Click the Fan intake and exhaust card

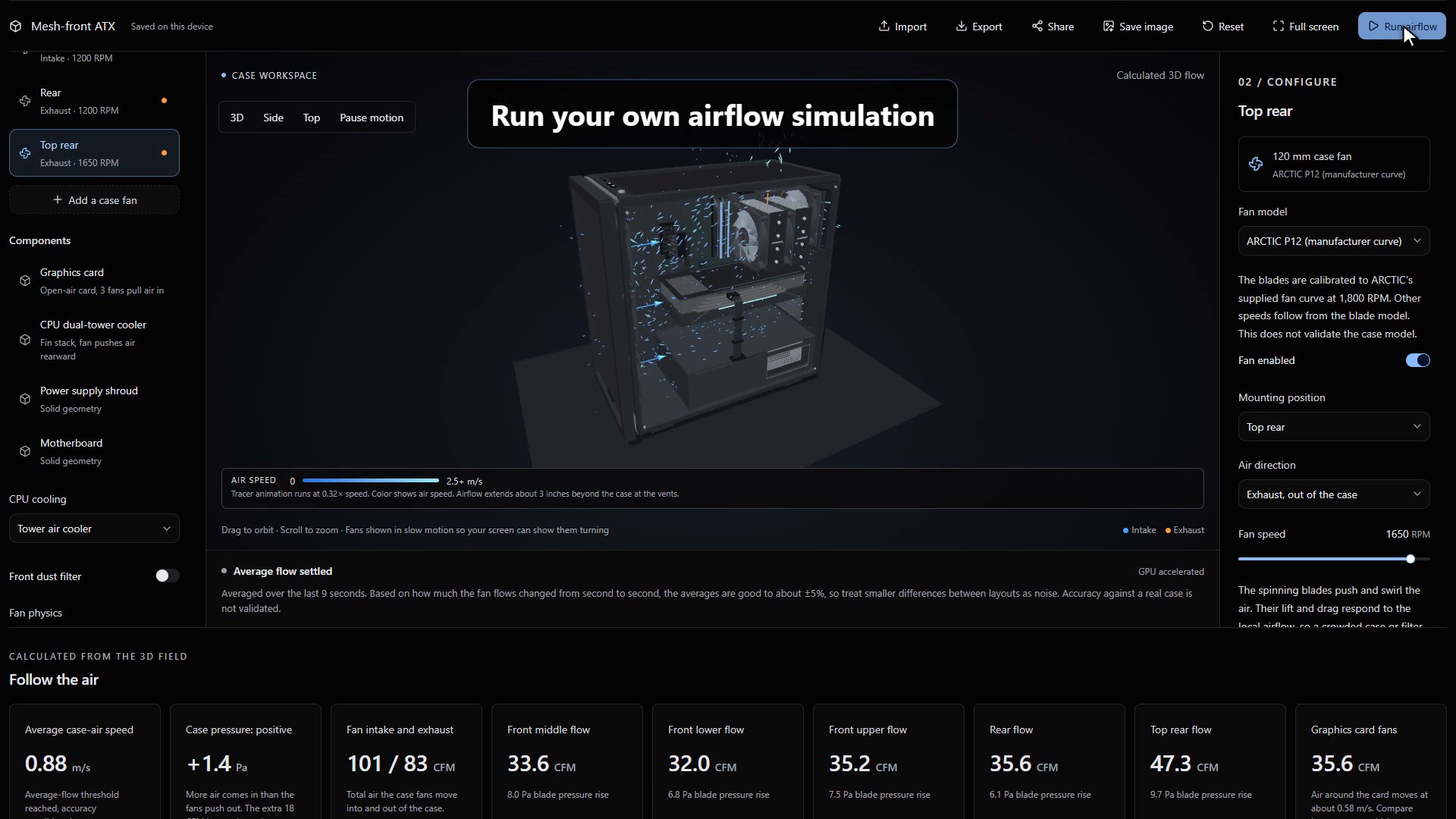406,761
